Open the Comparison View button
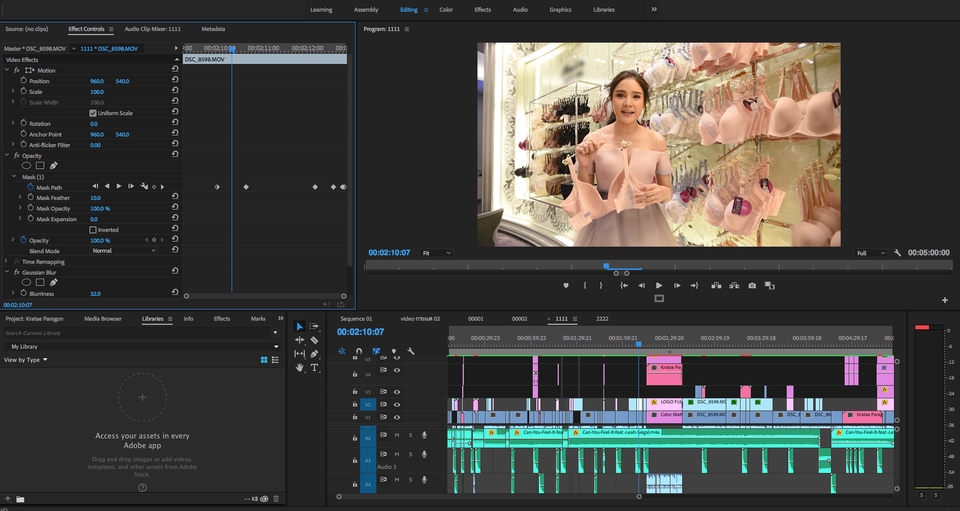Screen dimensions: 960x511 (x=770, y=285)
